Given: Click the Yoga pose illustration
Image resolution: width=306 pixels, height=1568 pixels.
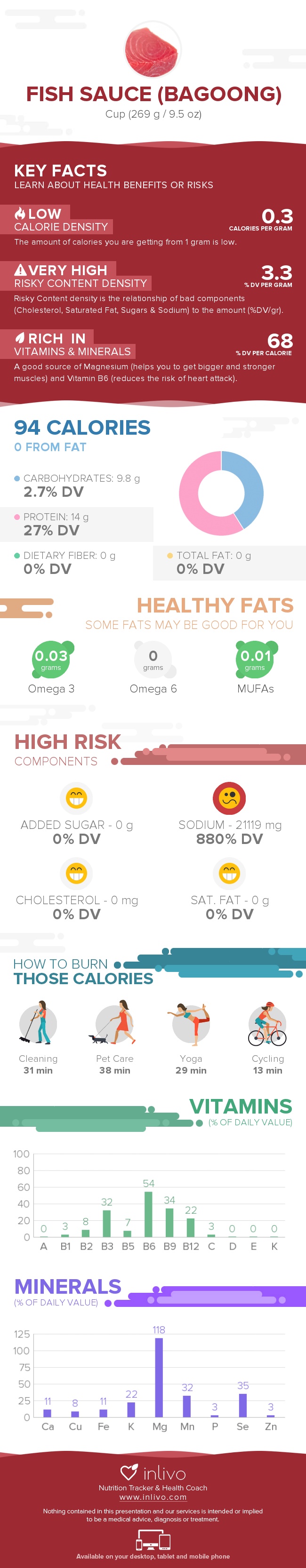Looking at the screenshot, I should tap(190, 1023).
